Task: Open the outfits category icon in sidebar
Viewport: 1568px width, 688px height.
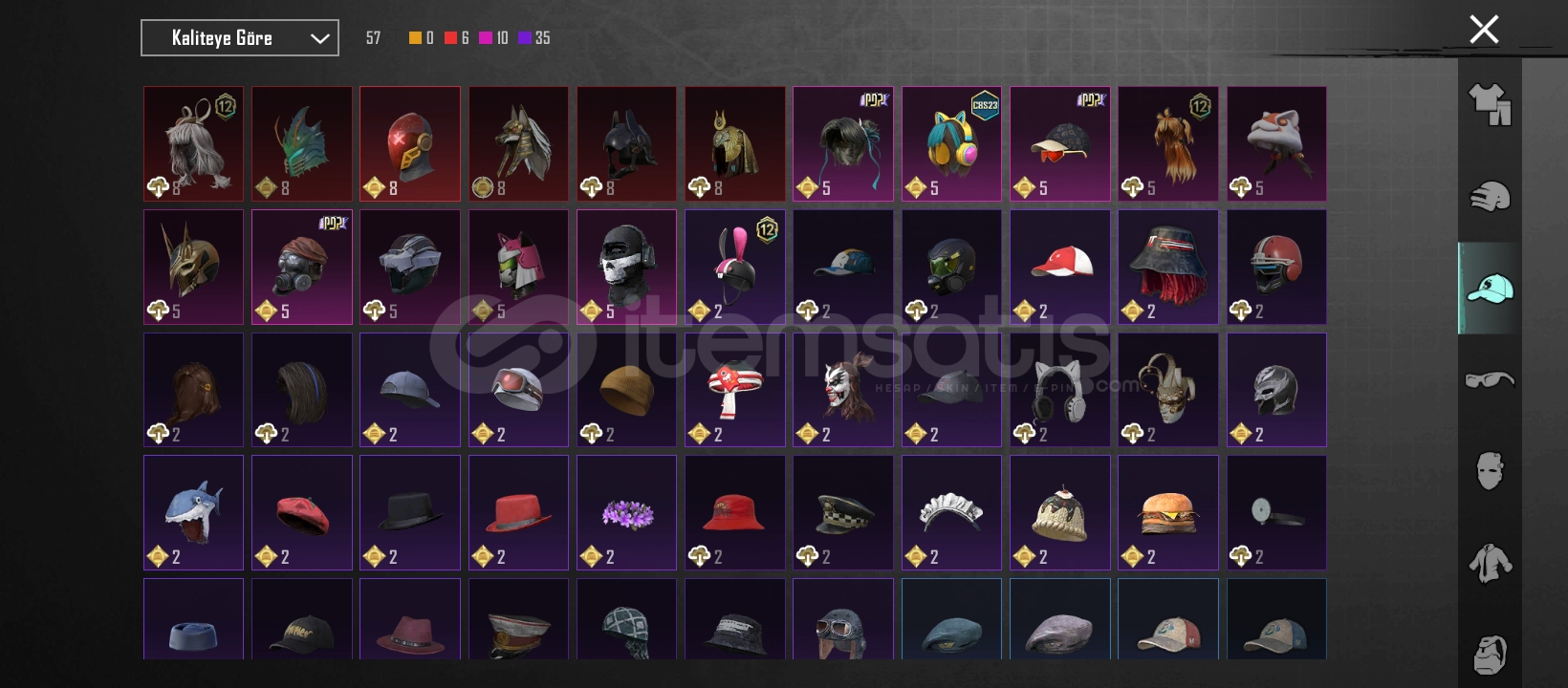Action: pos(1490,105)
